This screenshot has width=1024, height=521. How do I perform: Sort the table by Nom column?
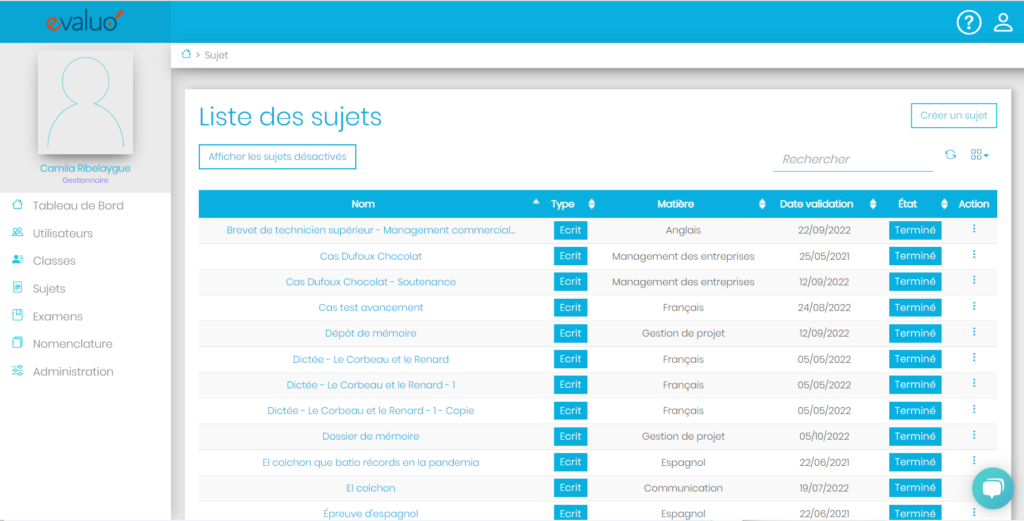364,204
